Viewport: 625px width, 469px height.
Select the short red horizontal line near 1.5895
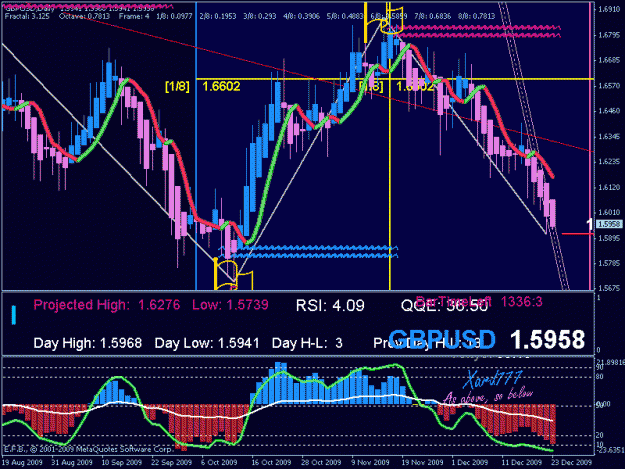pos(578,234)
